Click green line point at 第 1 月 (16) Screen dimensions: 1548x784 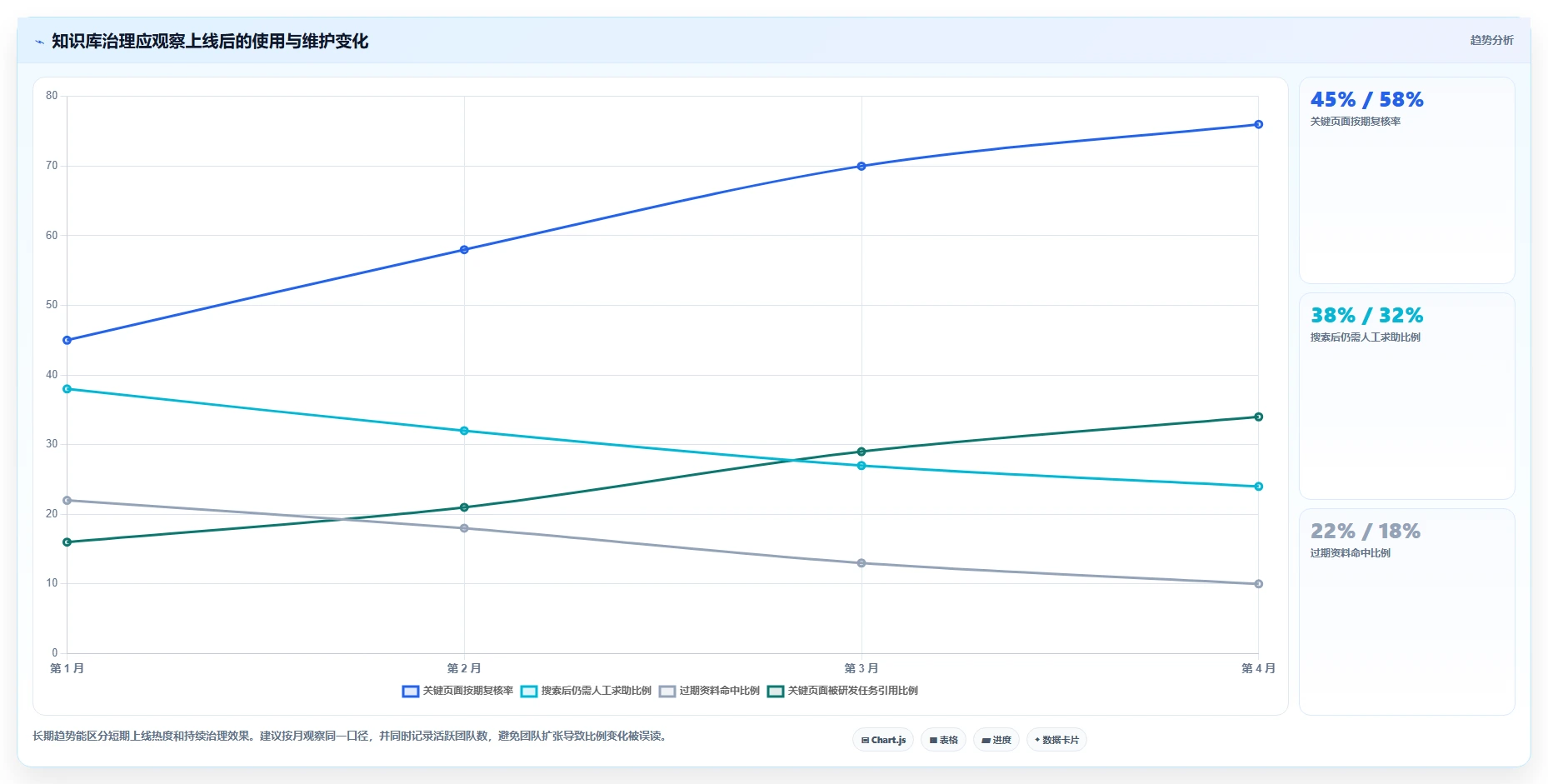67,542
